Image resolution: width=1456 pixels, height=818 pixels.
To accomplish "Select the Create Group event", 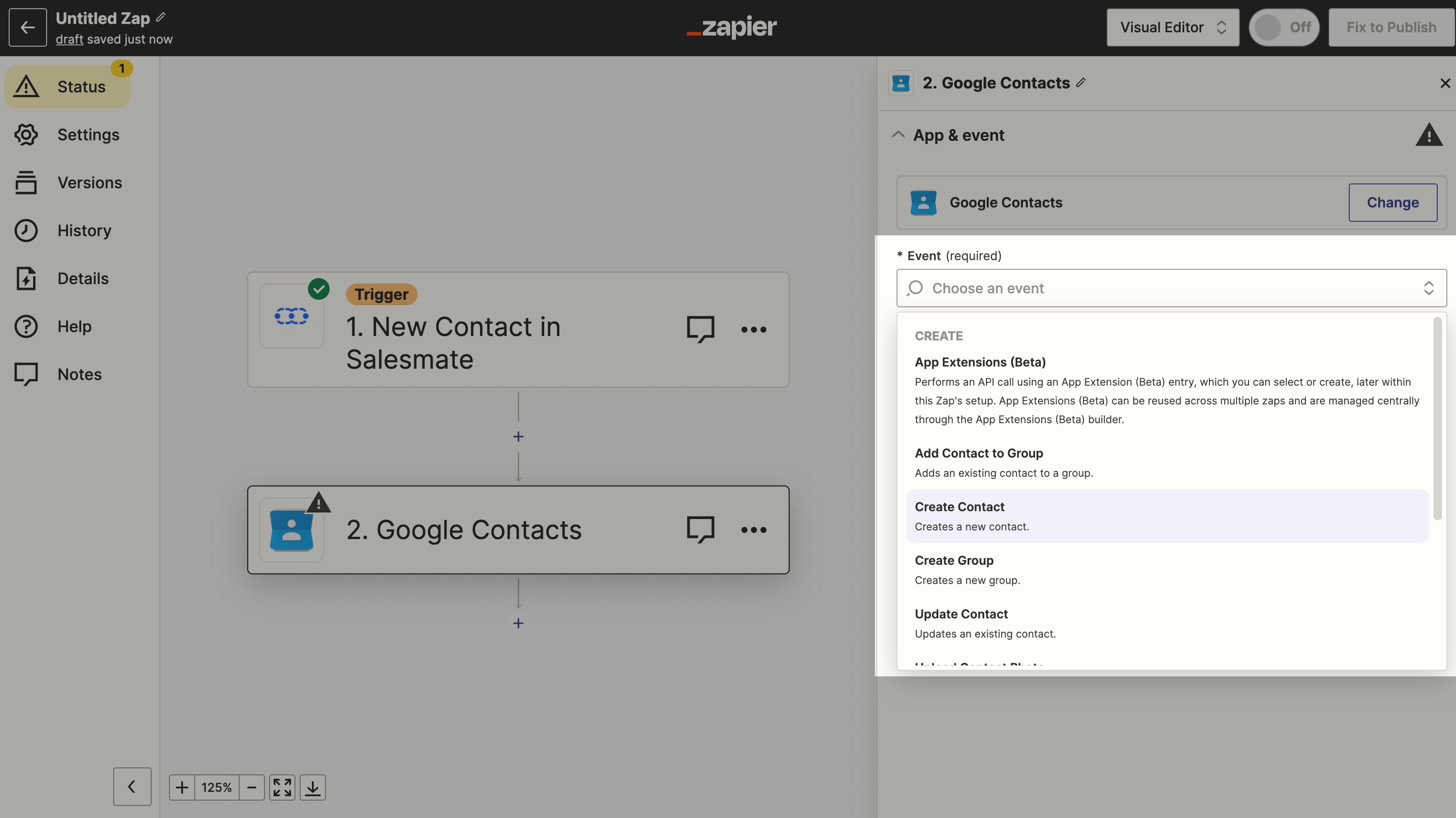I will point(1167,570).
